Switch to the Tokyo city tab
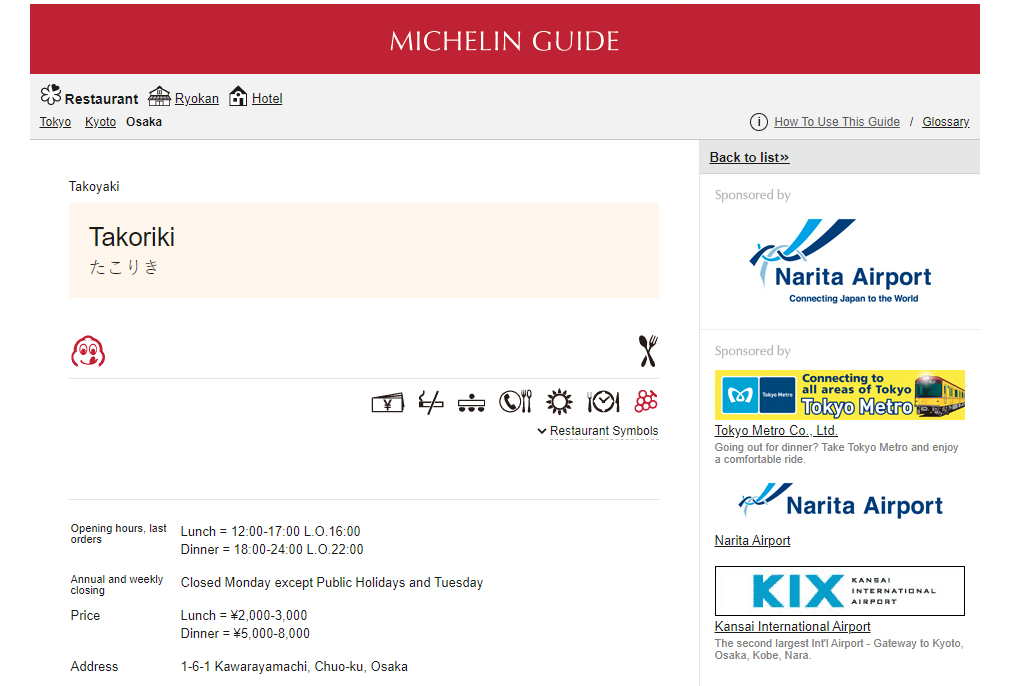Viewport: 1029px width, 686px height. pos(55,122)
